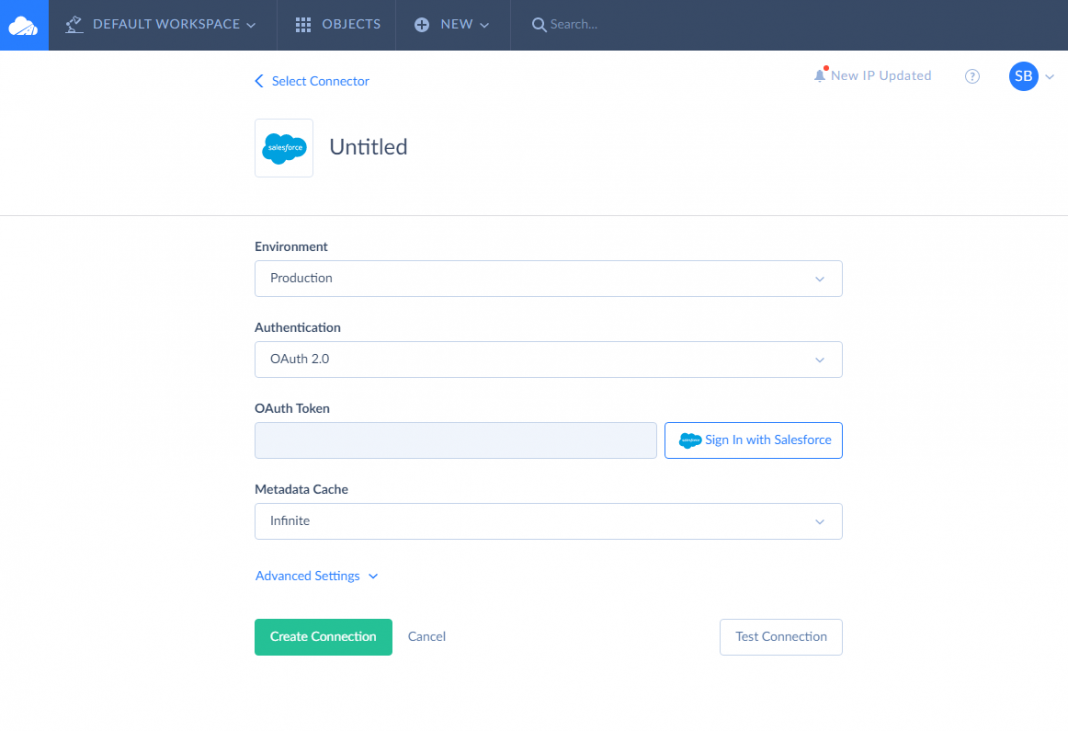Screen dimensions: 1068x731
Task: Open the Authentication dropdown showing OAuth 2.0
Action: click(548, 360)
